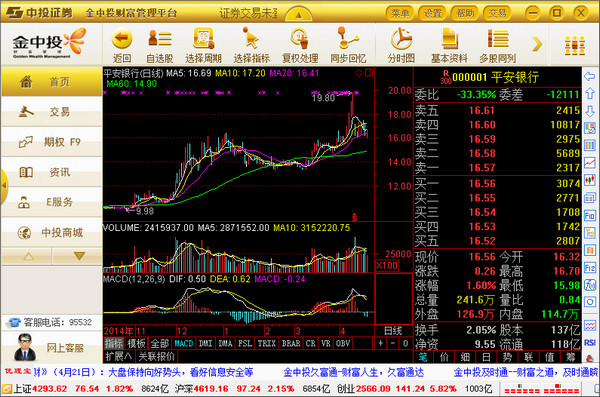Click the 关联报价 button
Viewport: 600px width, 397px height.
click(157, 357)
